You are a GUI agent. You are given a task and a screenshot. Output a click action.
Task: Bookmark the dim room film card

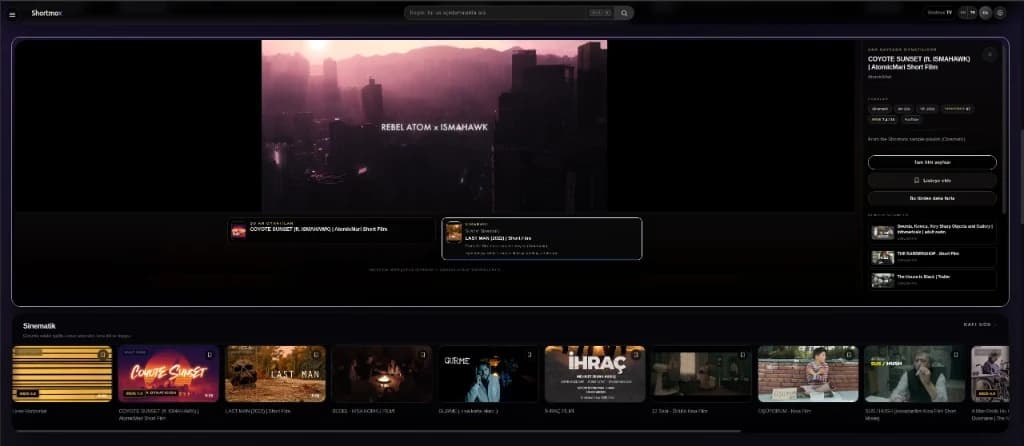(x=742, y=355)
